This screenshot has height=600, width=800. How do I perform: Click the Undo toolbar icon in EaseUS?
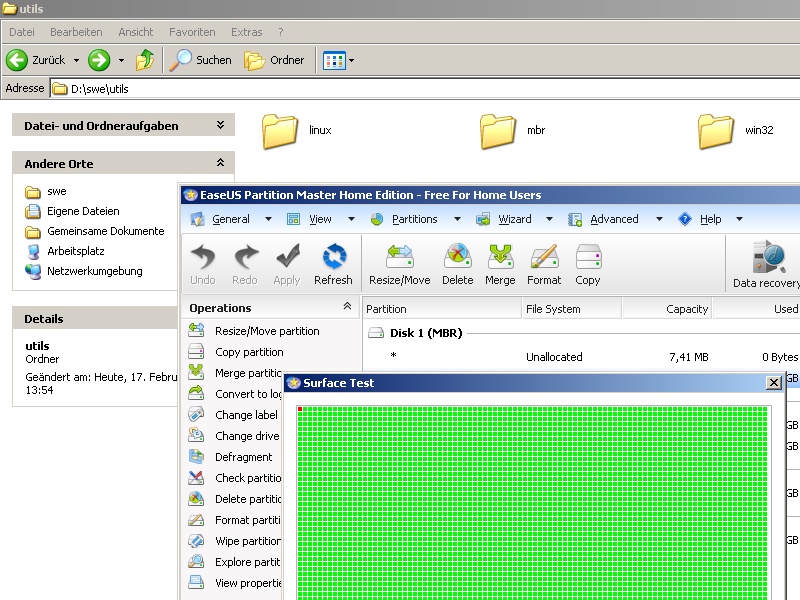click(203, 264)
